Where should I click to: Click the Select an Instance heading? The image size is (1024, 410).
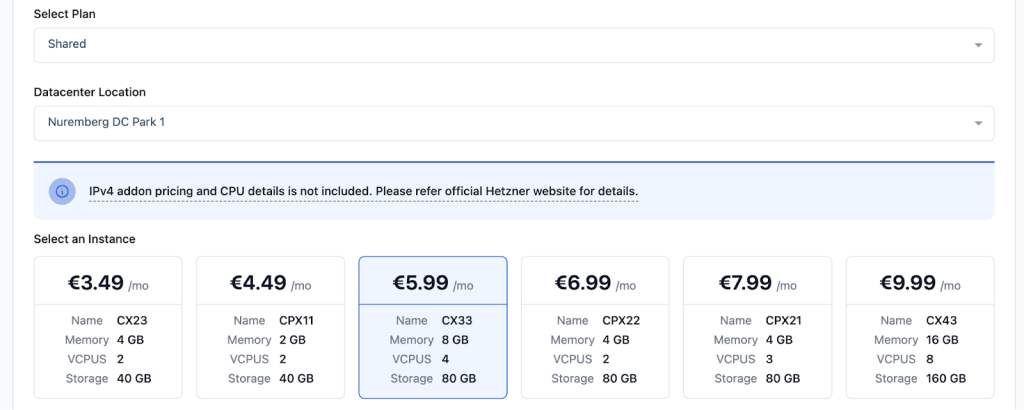(85, 239)
